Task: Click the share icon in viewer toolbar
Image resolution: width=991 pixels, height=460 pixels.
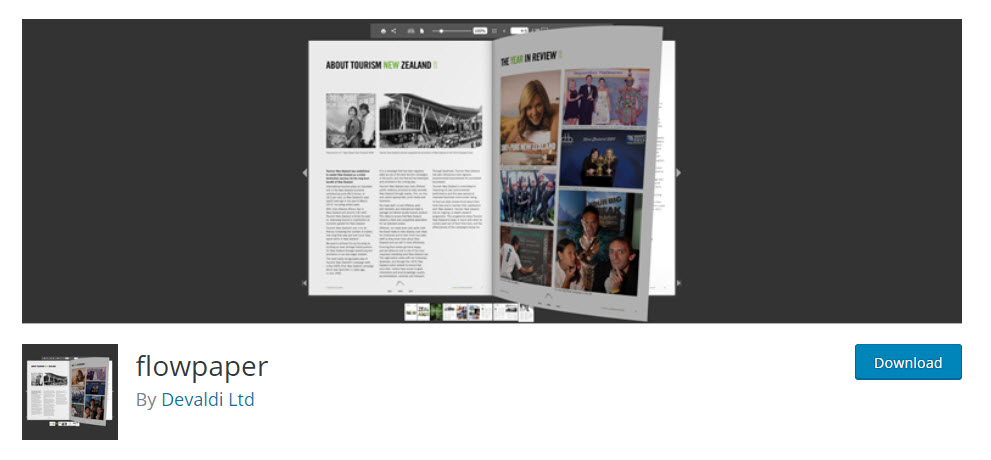Action: click(394, 31)
